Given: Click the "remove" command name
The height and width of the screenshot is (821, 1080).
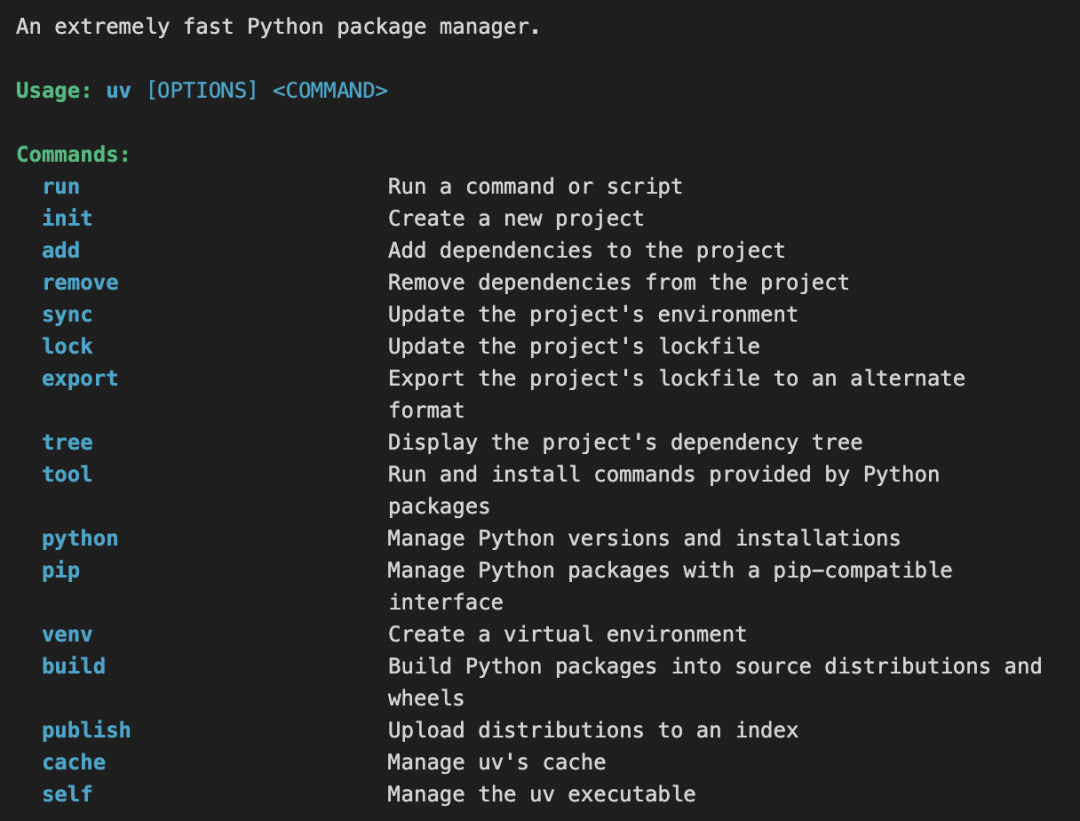Looking at the screenshot, I should 80,283.
